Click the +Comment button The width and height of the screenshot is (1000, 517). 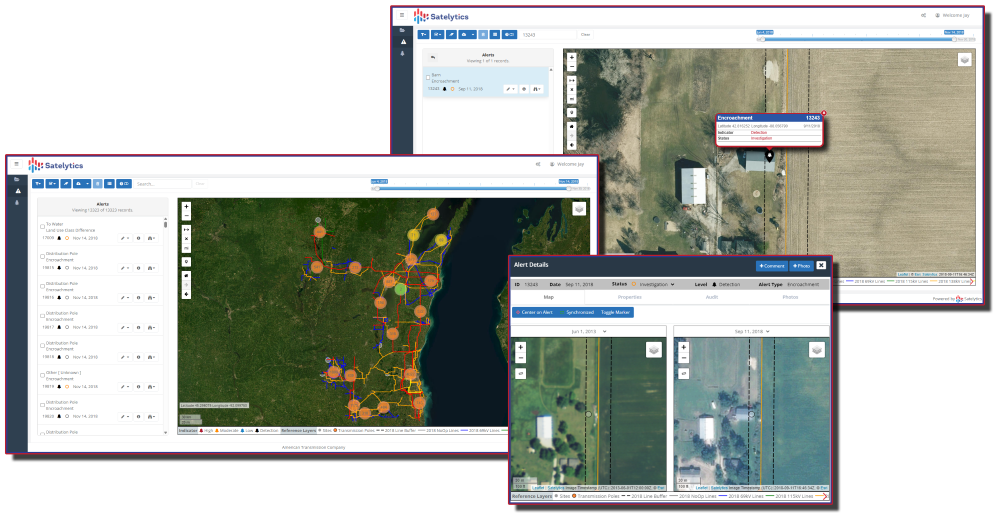772,266
